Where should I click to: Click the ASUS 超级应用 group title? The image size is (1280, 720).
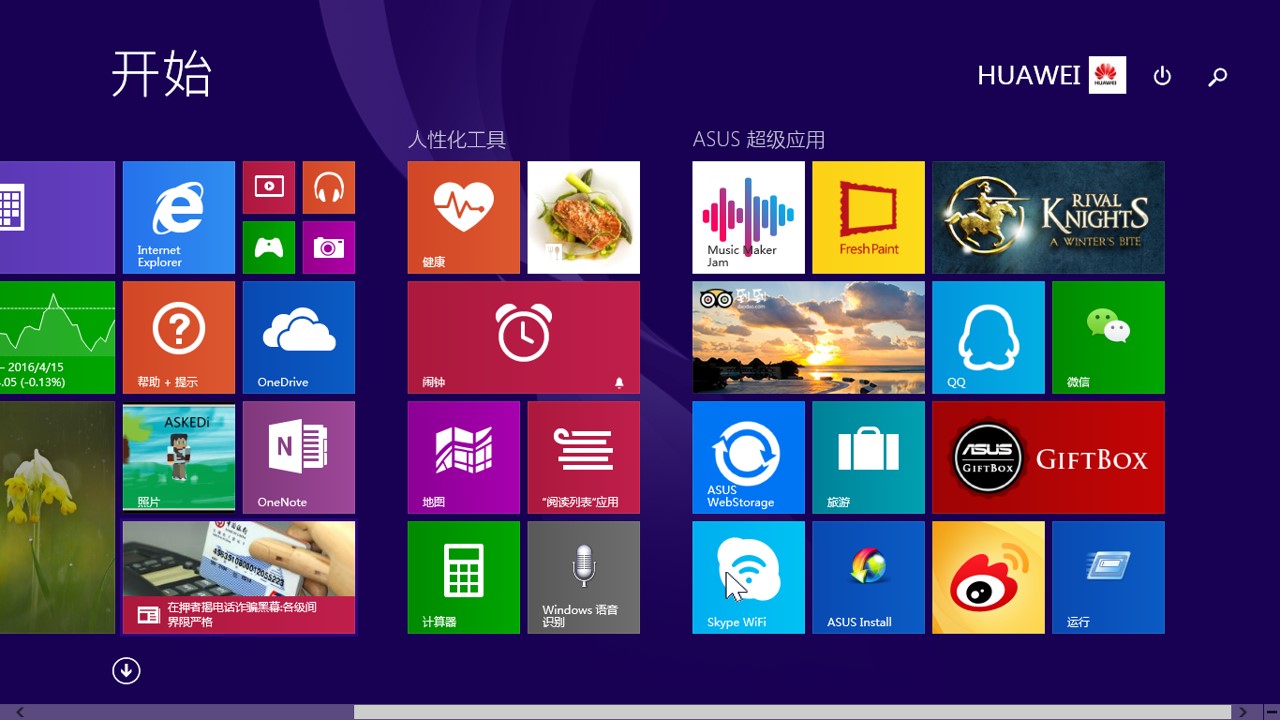pos(759,140)
